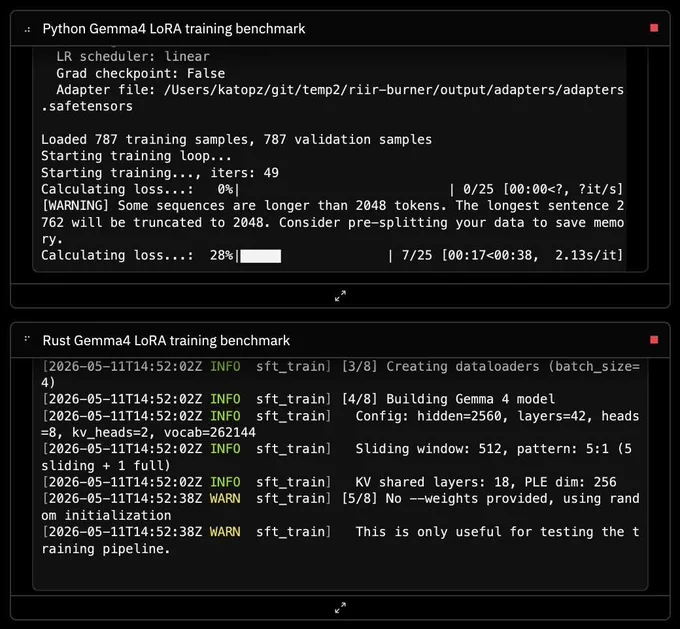The image size is (680, 629).
Task: Expand the Python benchmark panel to fullscreen
Action: click(x=340, y=296)
